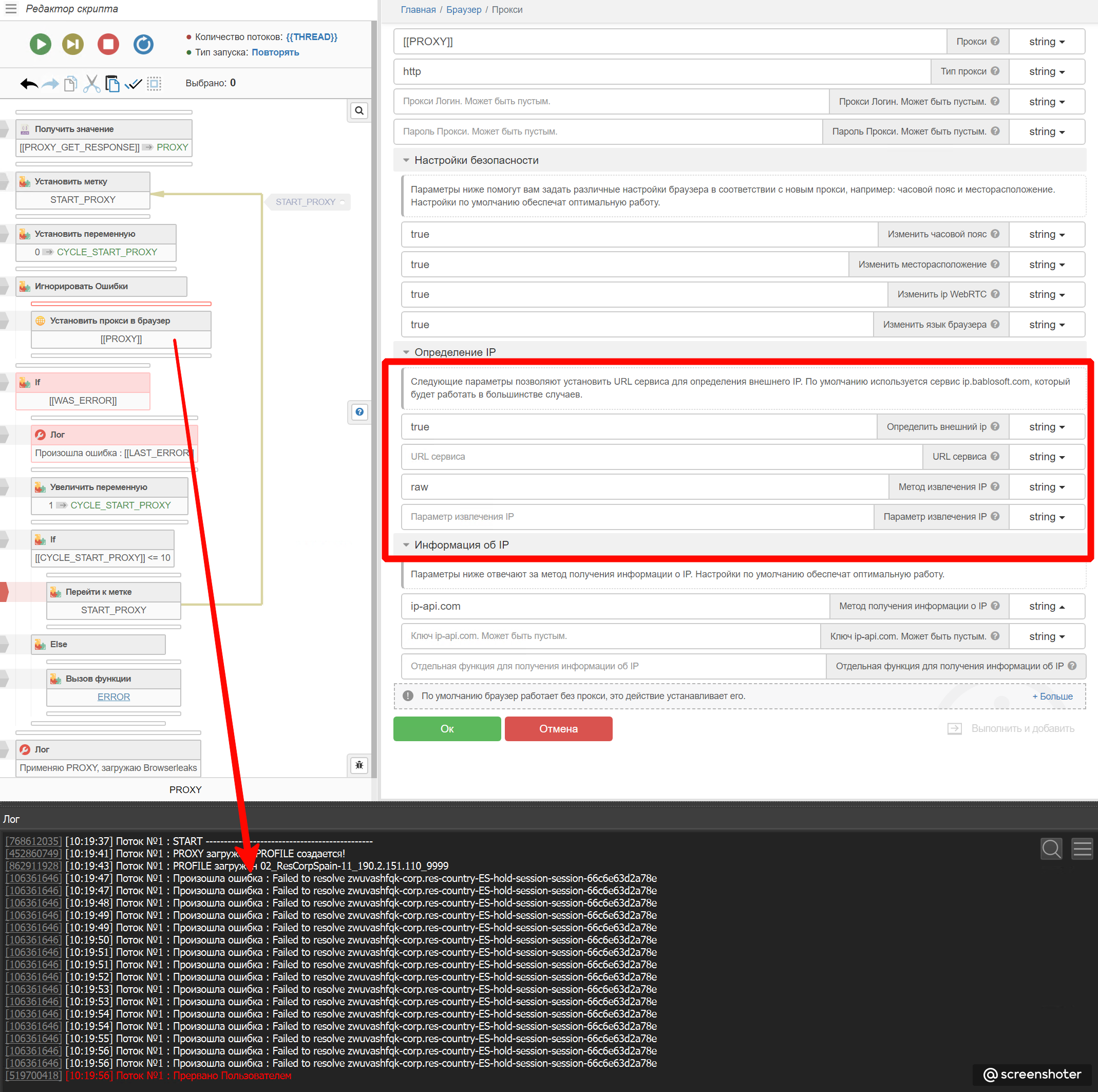
Task: Click the green Play script button
Action: pyautogui.click(x=41, y=44)
